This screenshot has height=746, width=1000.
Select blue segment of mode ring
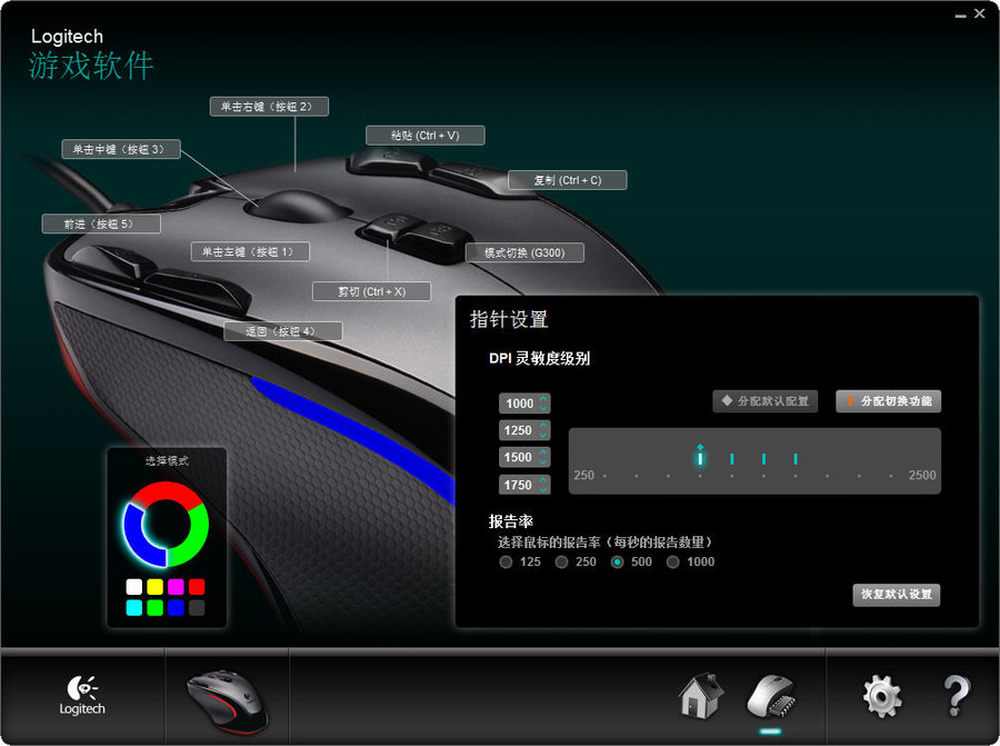(x=136, y=538)
